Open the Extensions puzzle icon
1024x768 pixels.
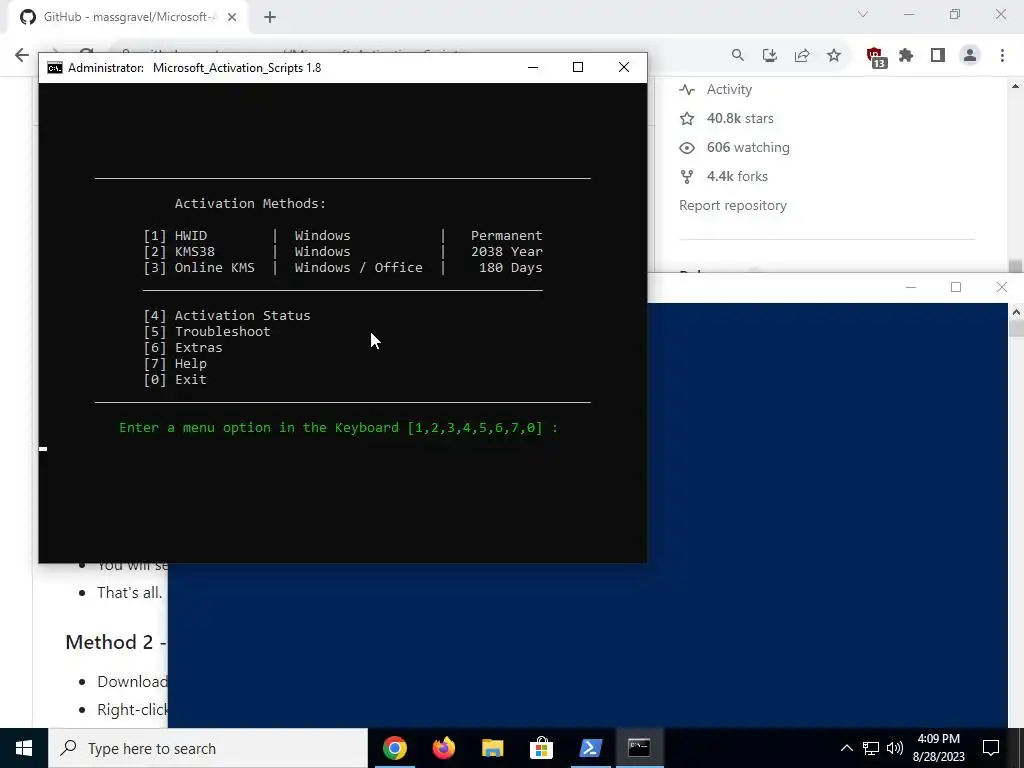(906, 56)
